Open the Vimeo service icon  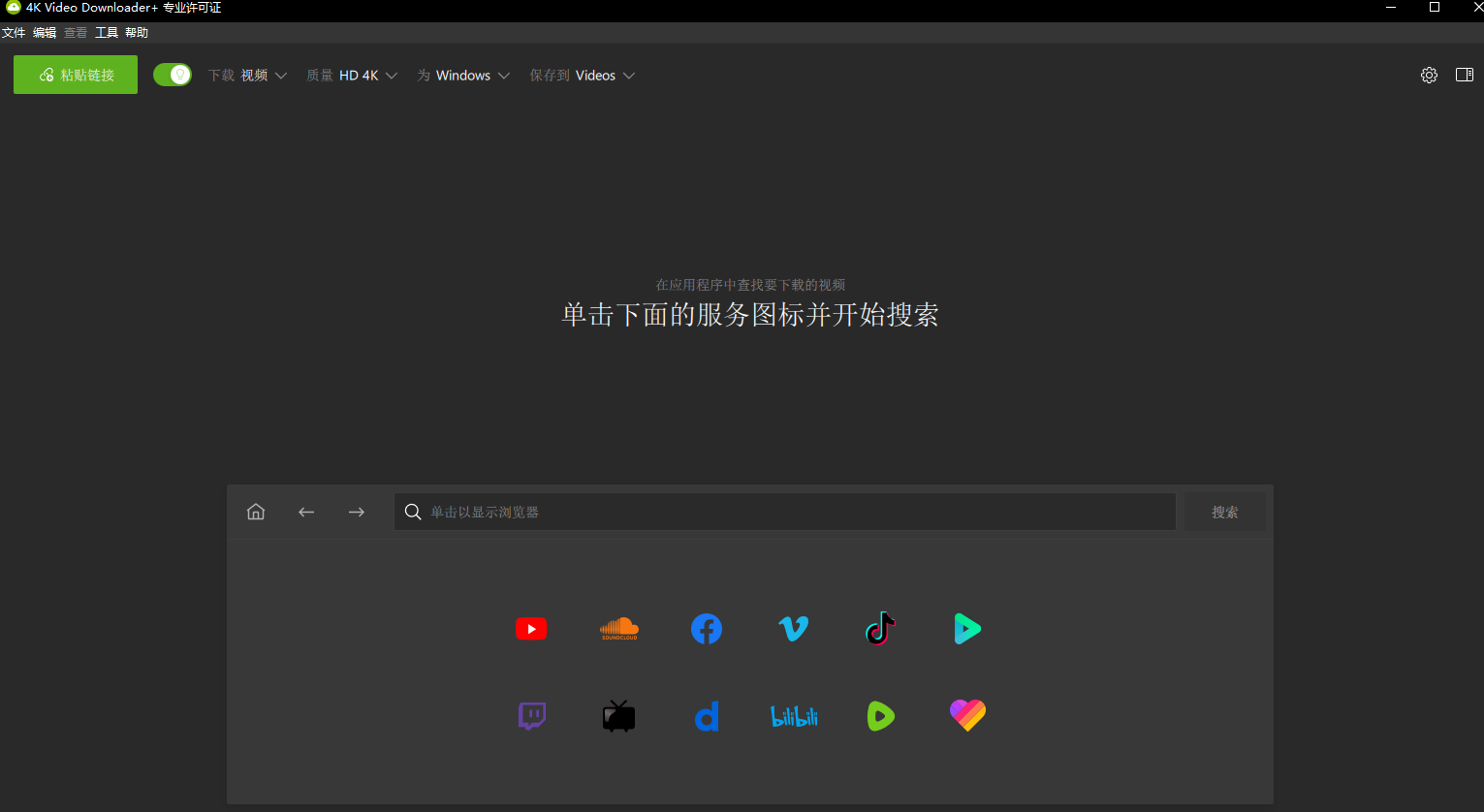(x=794, y=629)
